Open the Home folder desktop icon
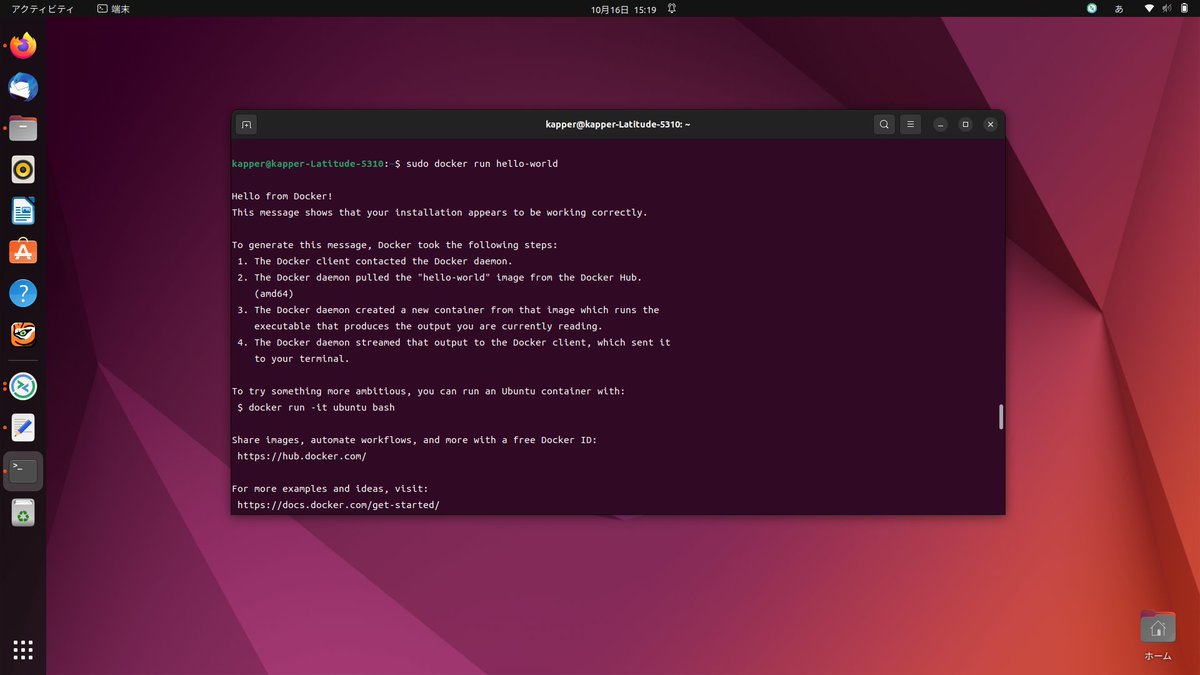 point(1157,636)
